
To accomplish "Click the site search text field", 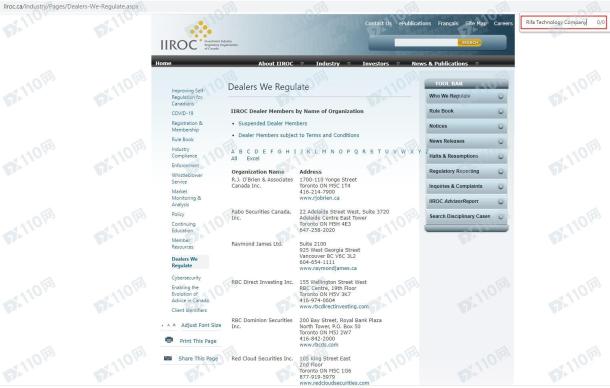I will 426,42.
